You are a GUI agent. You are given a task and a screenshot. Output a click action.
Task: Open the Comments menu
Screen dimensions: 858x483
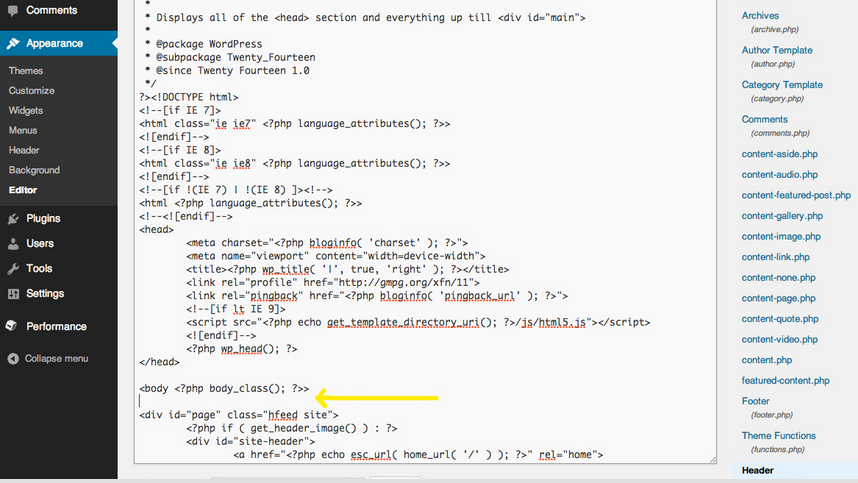[x=51, y=10]
